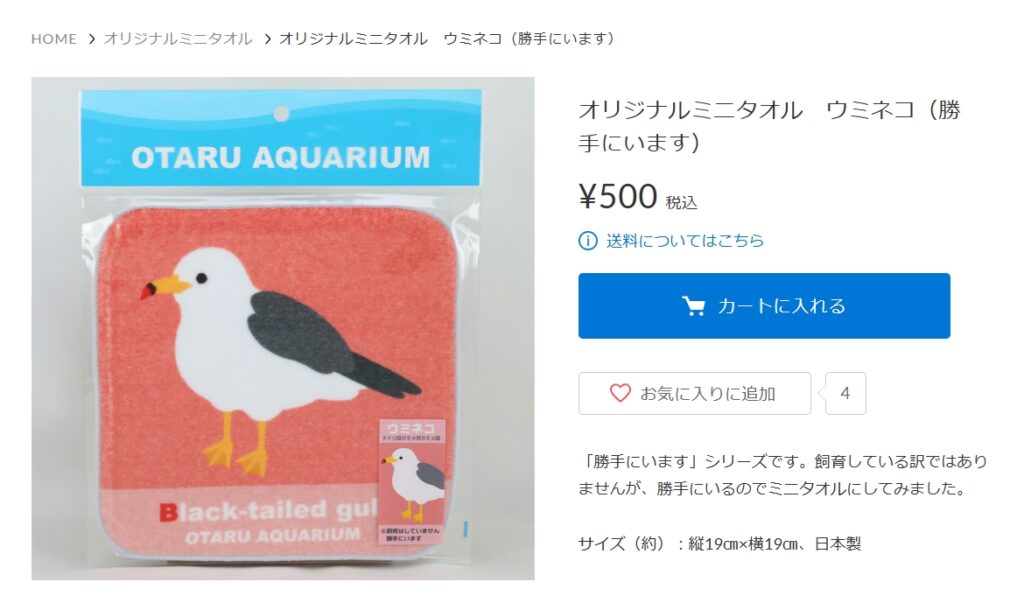Add the towel to cart with カートに入れる

click(764, 306)
